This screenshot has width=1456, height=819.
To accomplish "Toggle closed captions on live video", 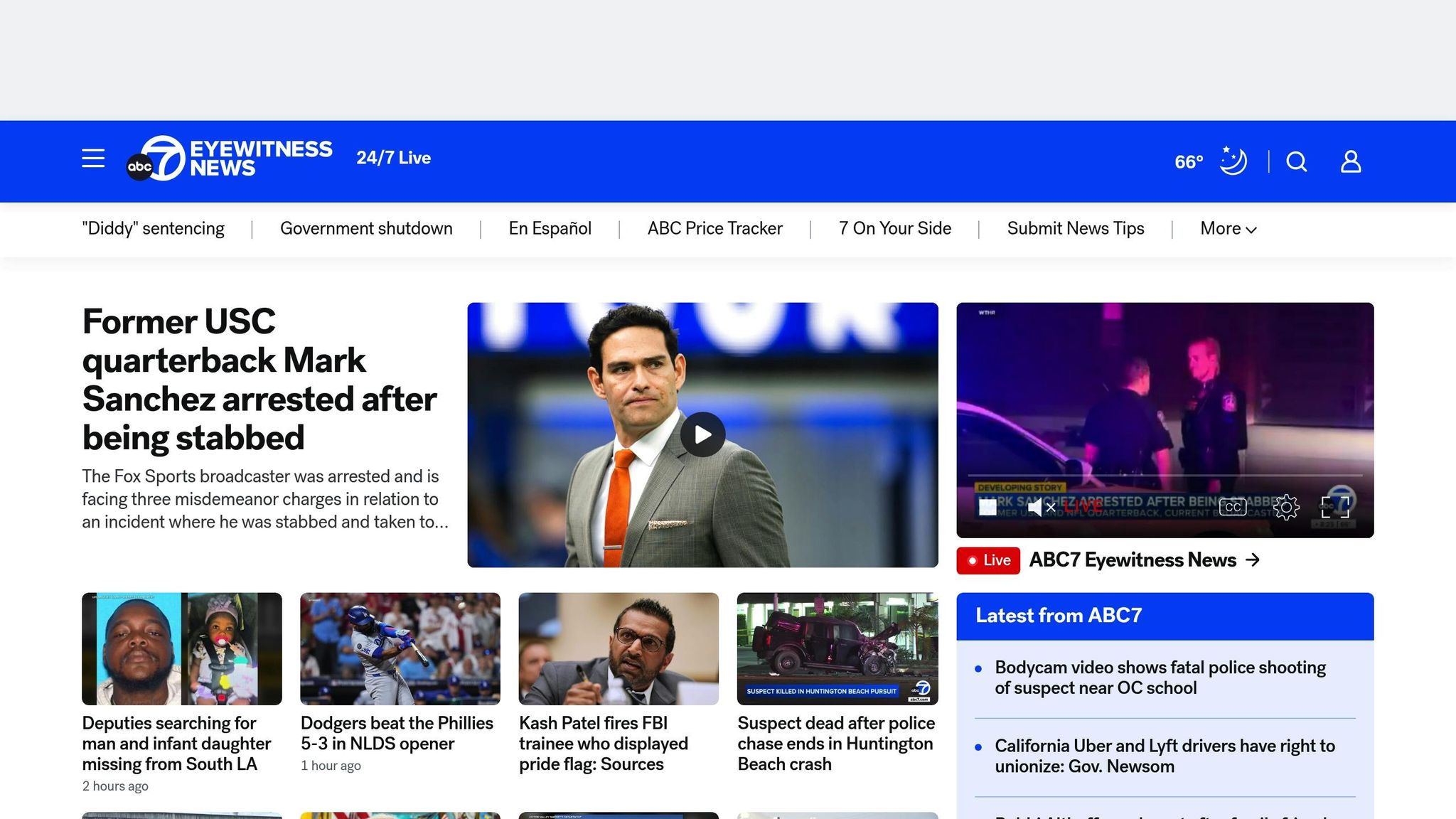I will [x=1233, y=507].
